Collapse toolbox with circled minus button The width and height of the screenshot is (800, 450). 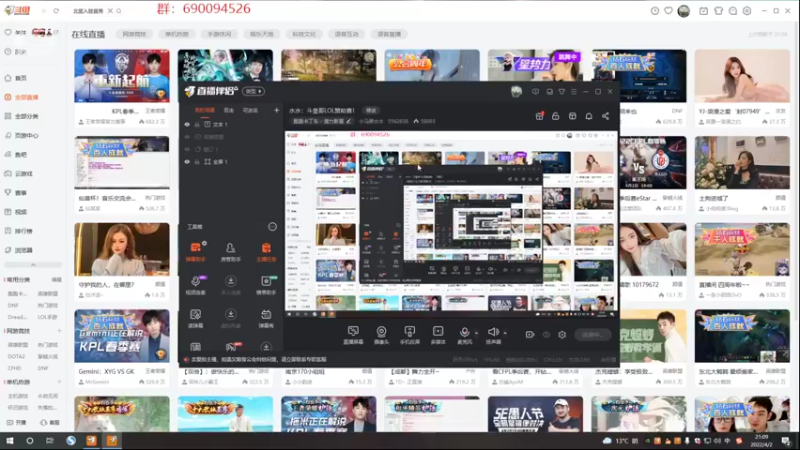[272, 227]
